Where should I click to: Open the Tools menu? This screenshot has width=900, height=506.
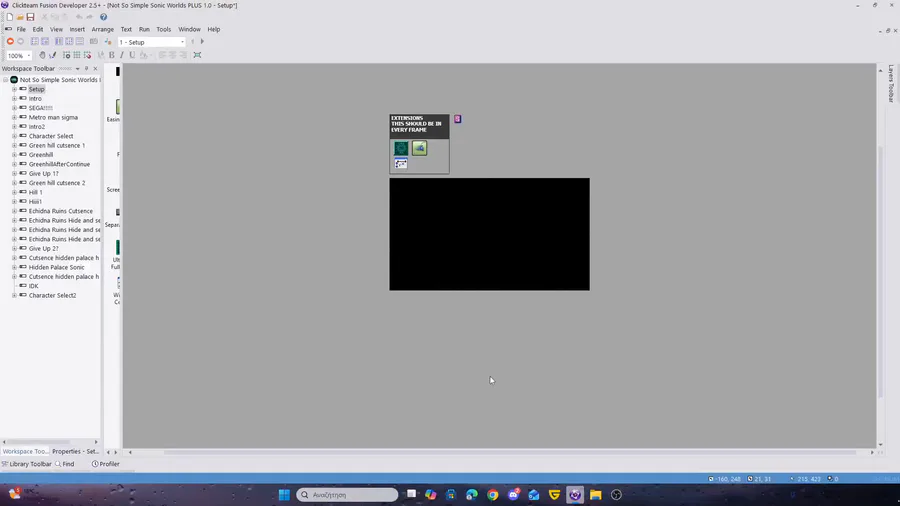click(x=164, y=29)
